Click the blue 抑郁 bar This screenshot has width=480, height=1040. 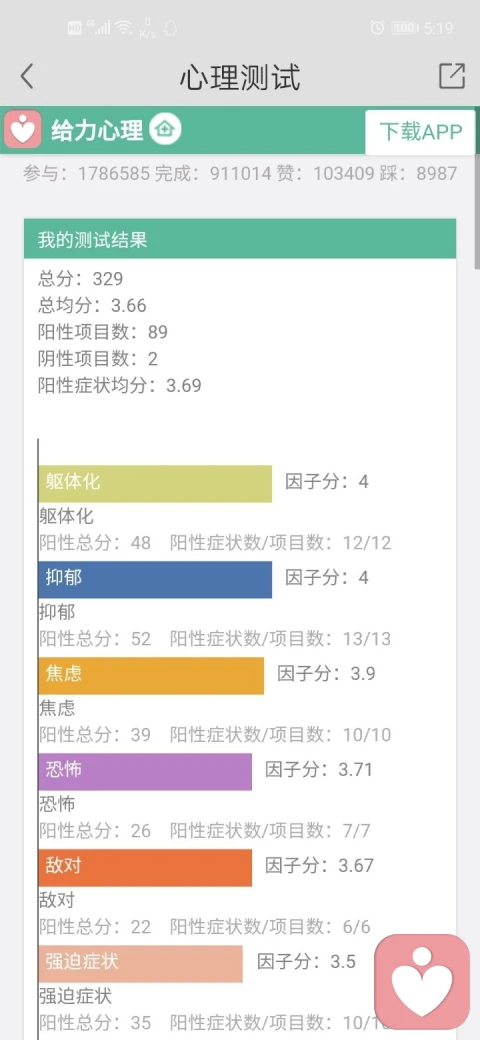pos(155,580)
